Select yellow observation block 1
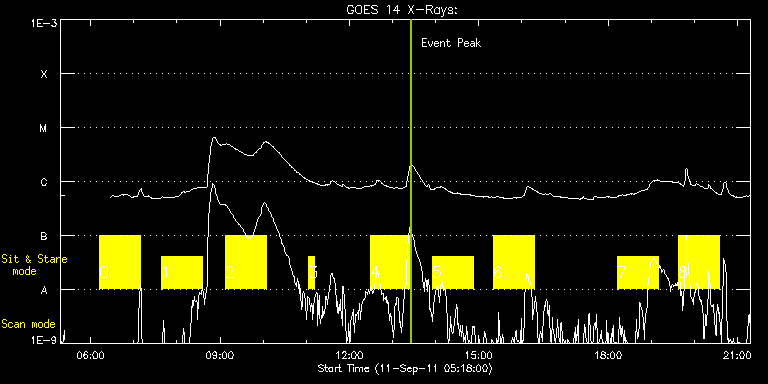Viewport: 768px width, 384px height. pyautogui.click(x=182, y=272)
